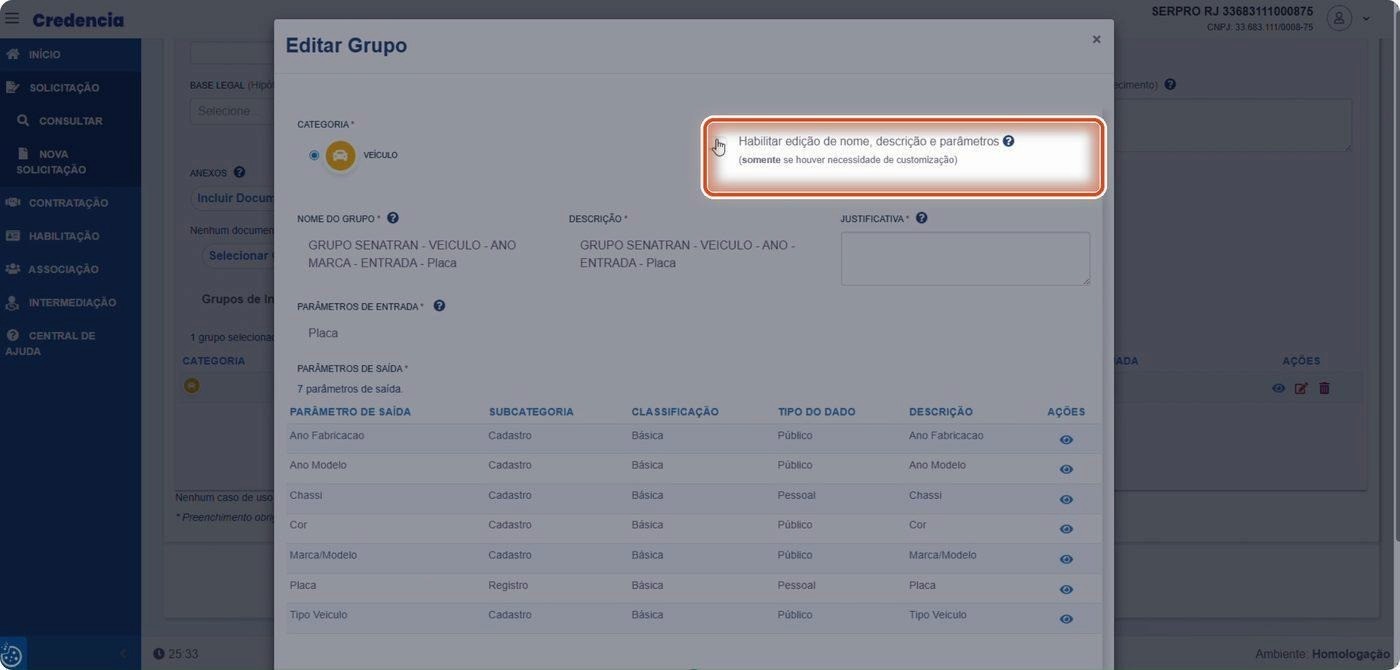Open Anexos help icon in background page

[239, 172]
